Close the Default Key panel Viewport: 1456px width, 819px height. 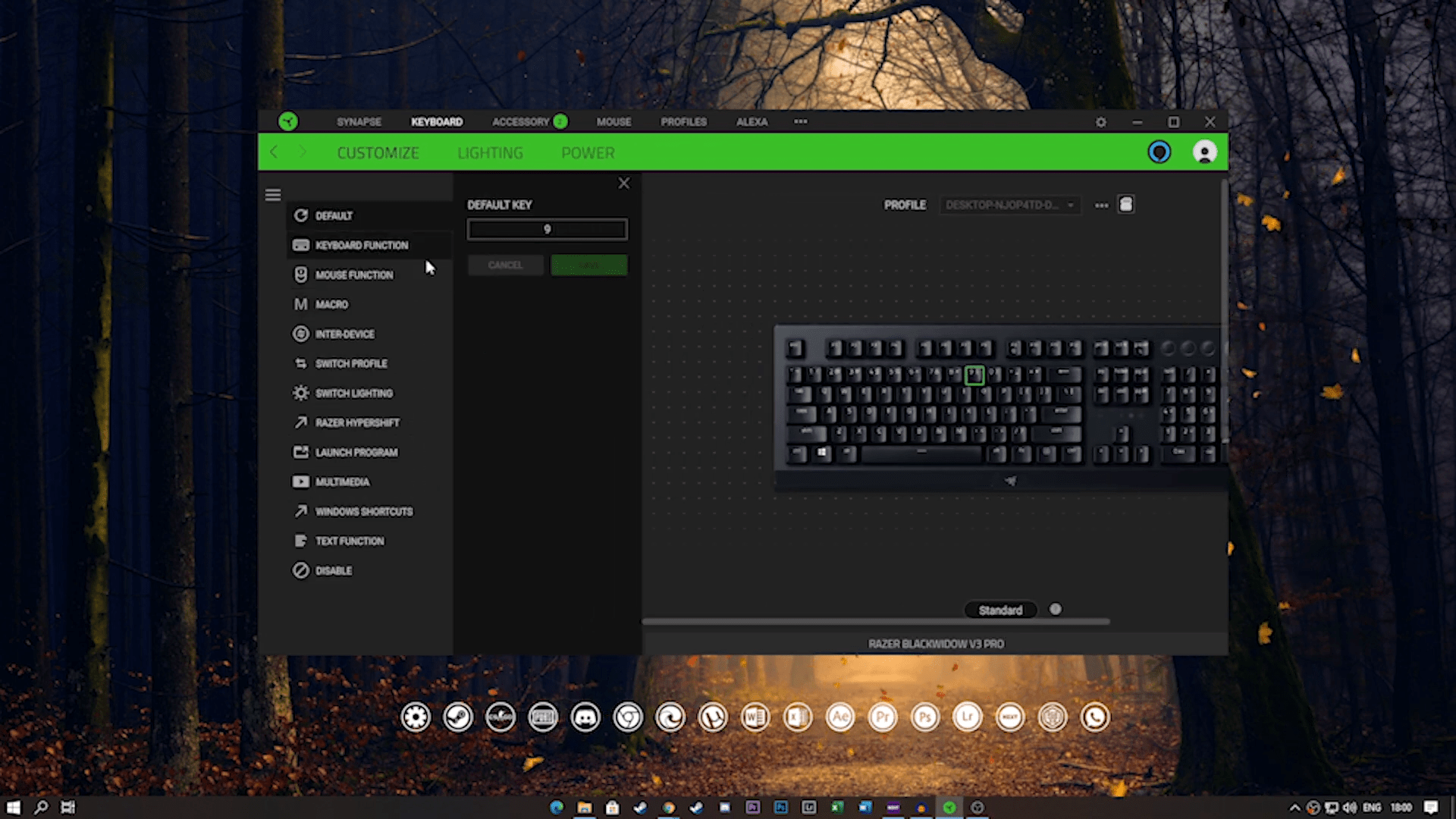[x=623, y=184]
